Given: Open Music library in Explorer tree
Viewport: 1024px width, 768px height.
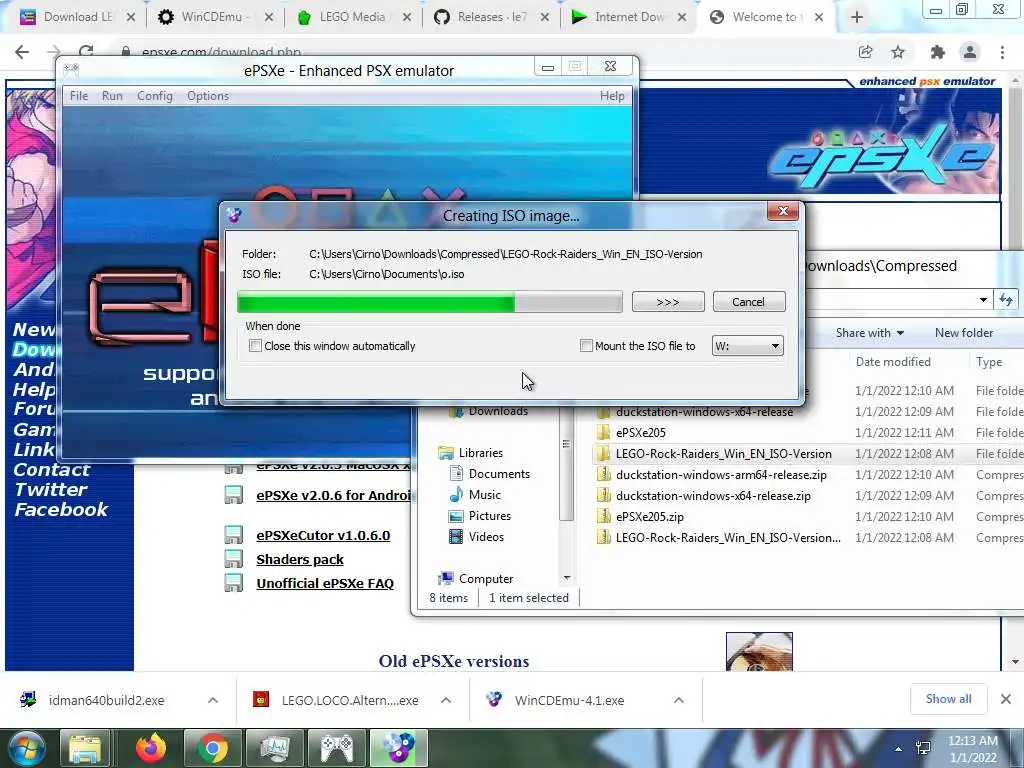Looking at the screenshot, I should [x=485, y=495].
